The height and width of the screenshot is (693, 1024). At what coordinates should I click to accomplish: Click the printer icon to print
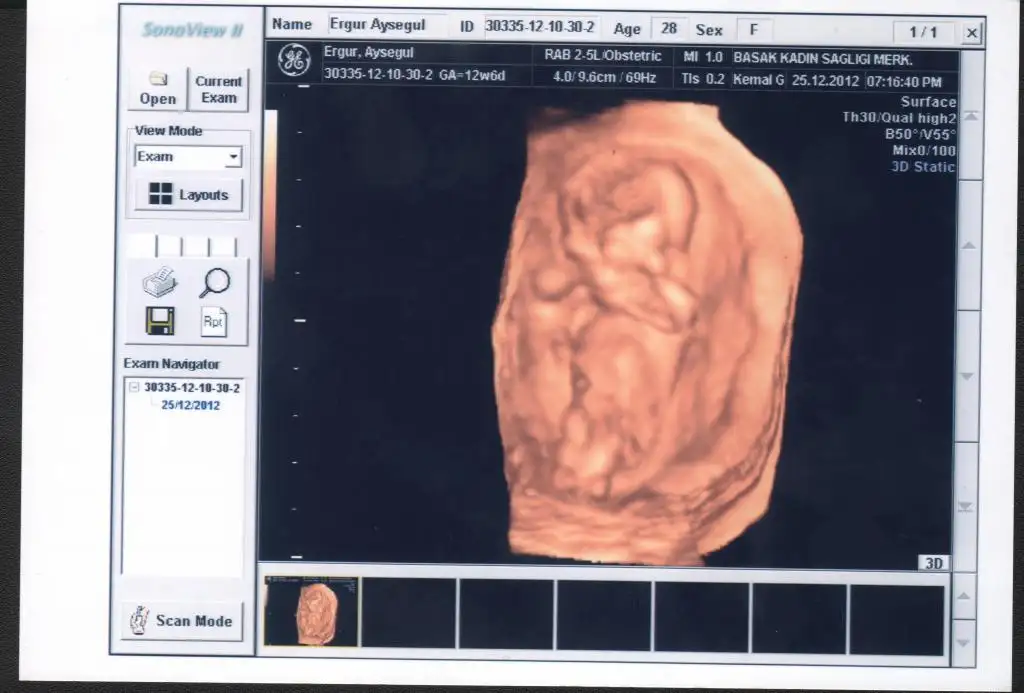pos(160,284)
